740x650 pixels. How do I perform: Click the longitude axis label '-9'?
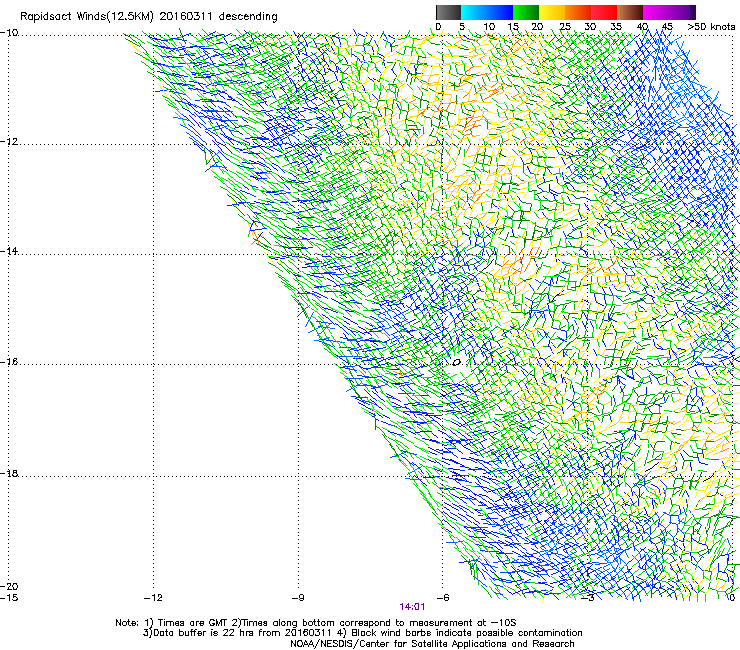(x=298, y=598)
